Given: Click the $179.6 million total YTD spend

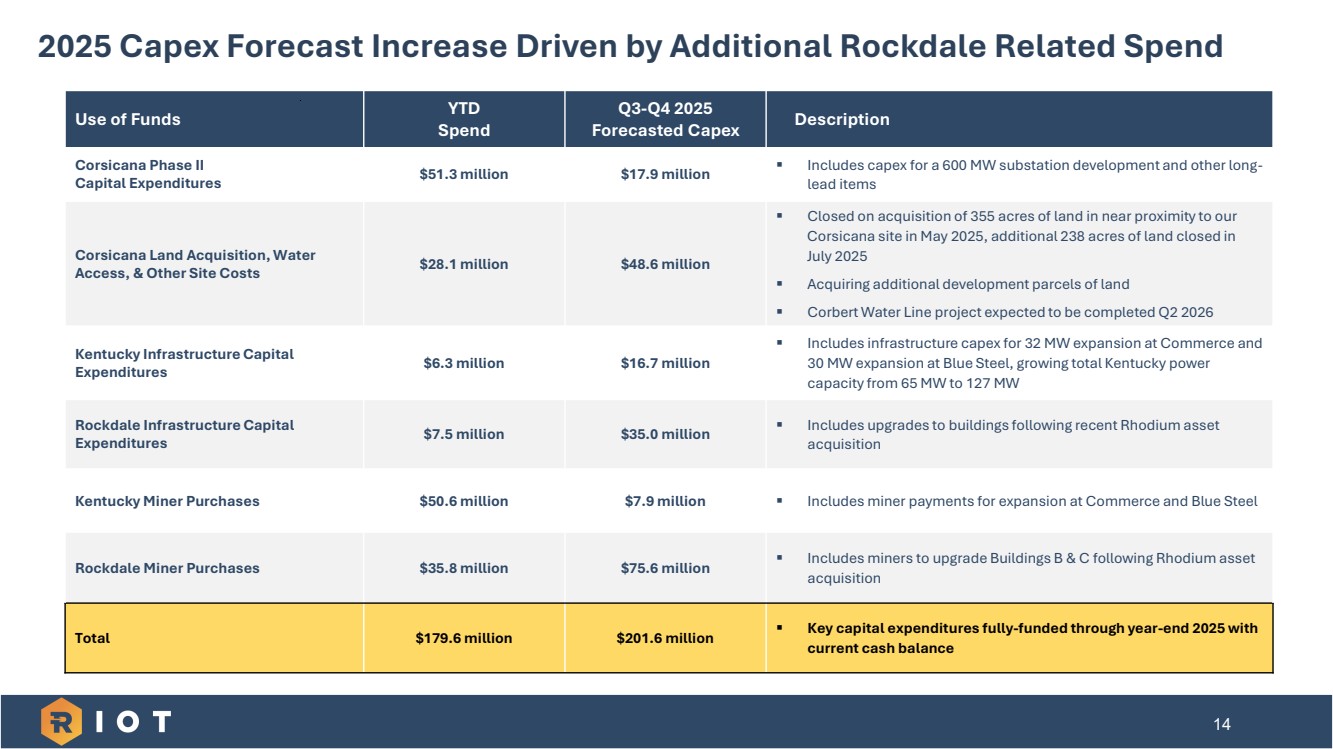Looking at the screenshot, I should 464,638.
